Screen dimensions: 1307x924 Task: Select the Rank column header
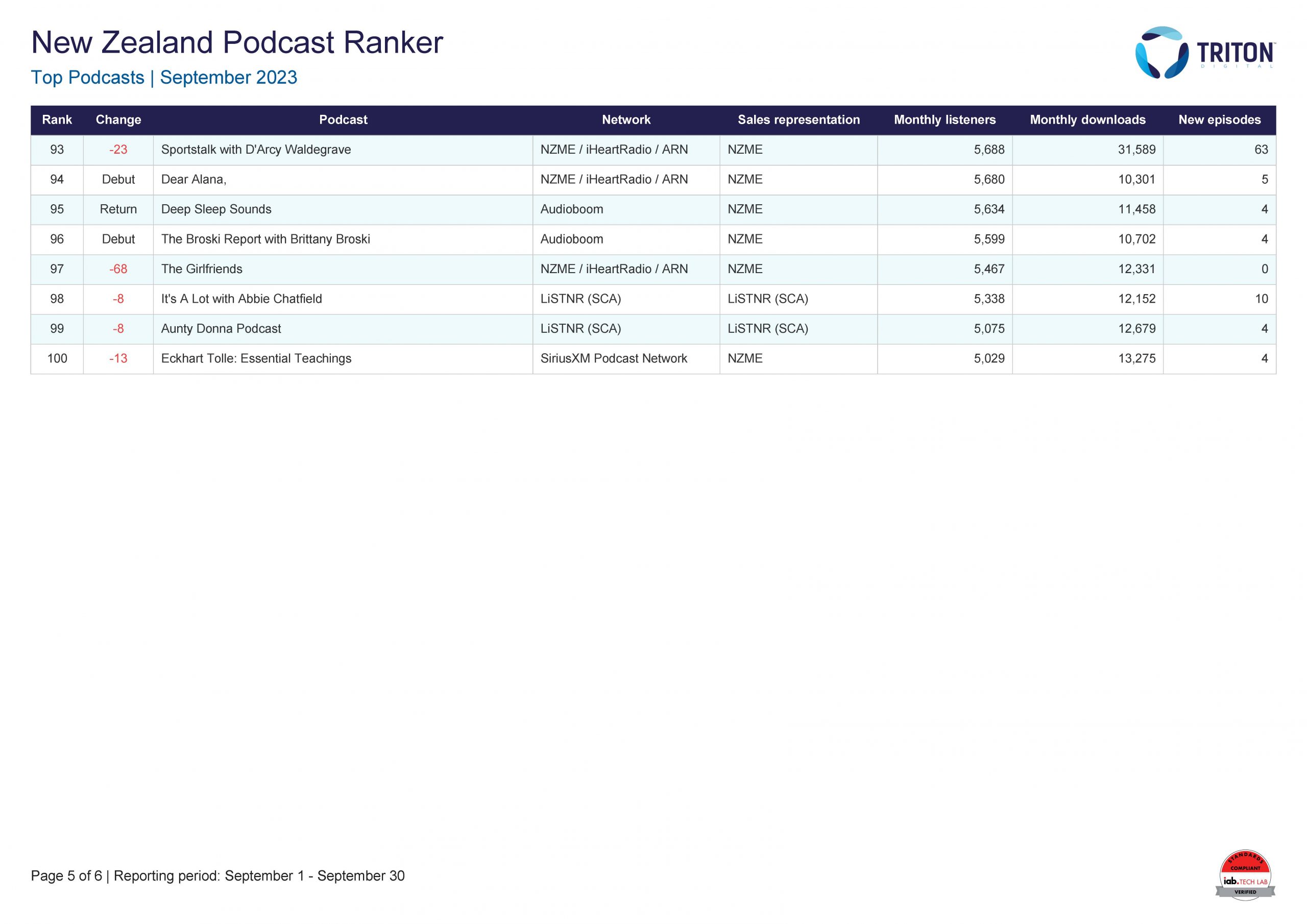[57, 119]
